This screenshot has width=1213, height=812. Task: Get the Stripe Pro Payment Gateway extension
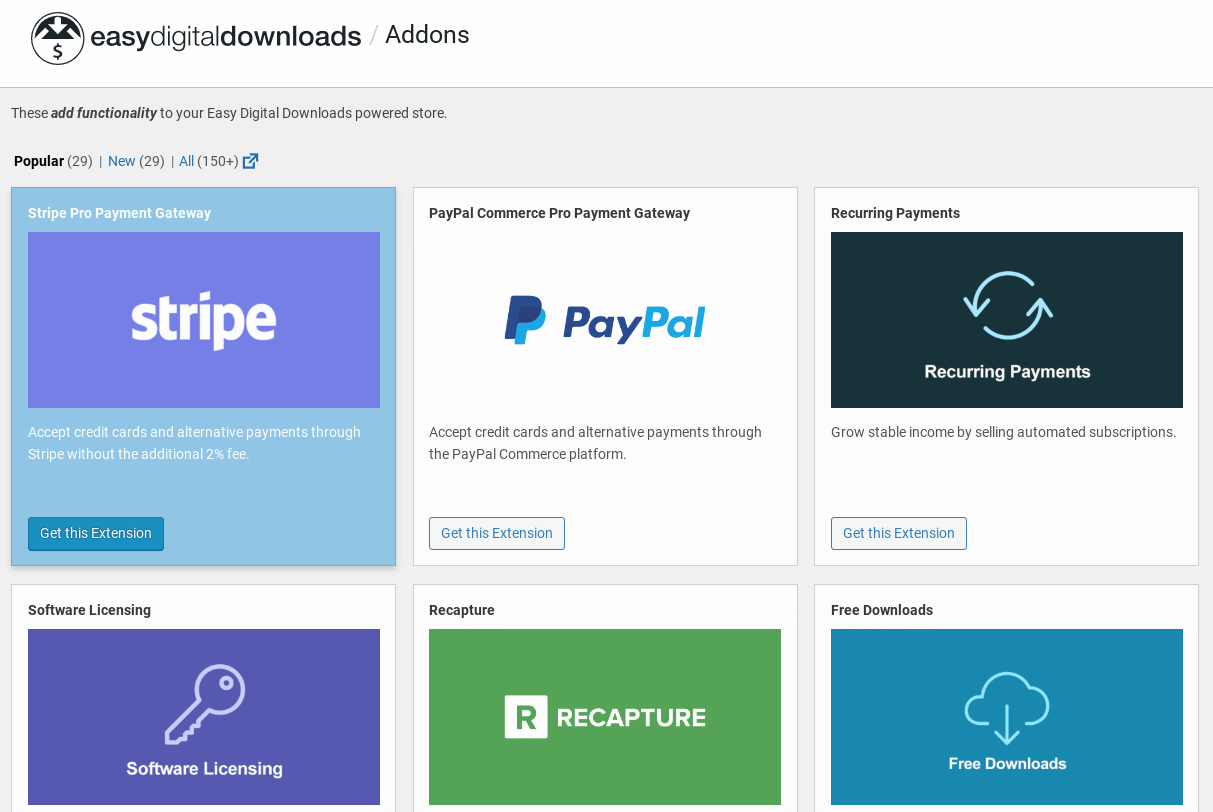click(x=95, y=533)
